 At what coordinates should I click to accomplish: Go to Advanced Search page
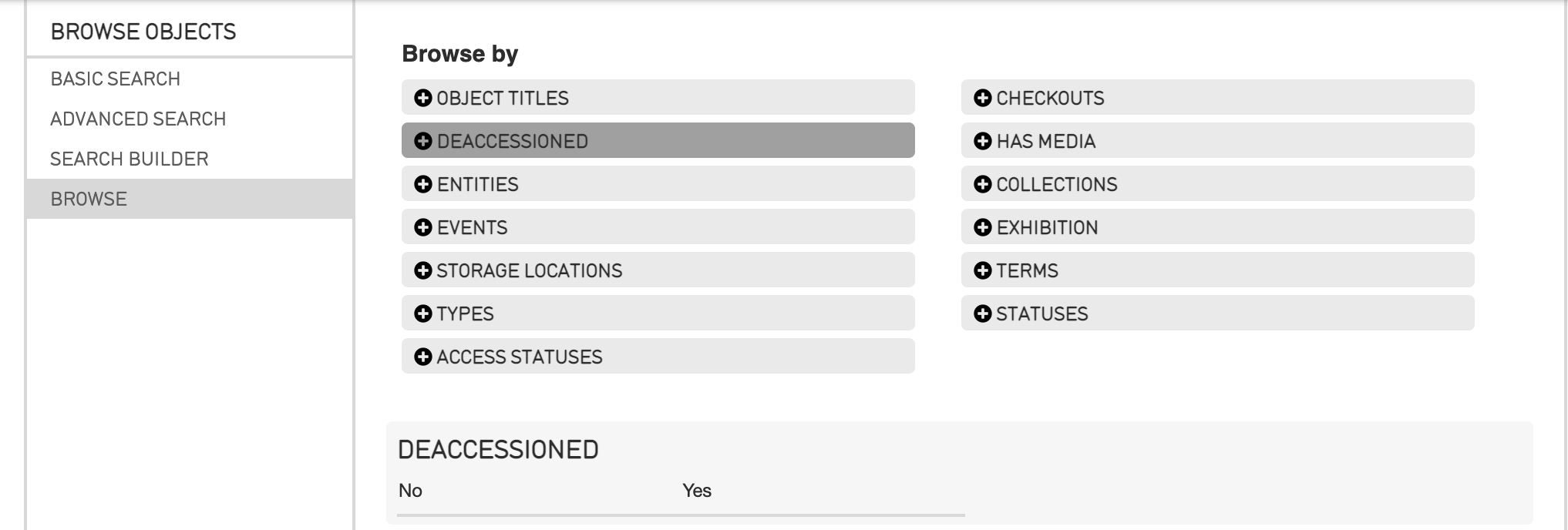138,119
